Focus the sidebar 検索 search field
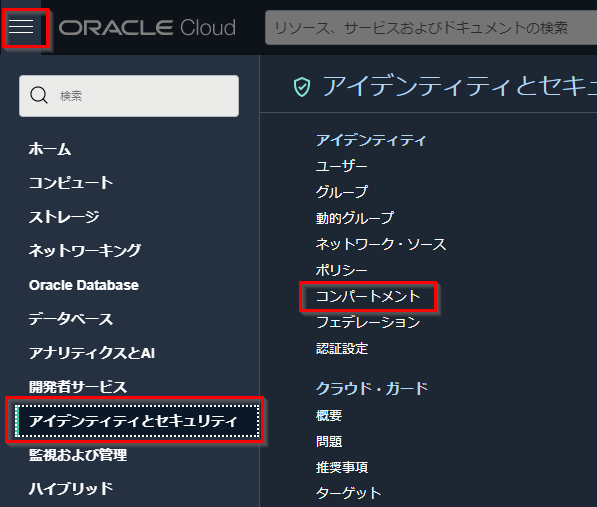597x507 pixels. point(129,96)
